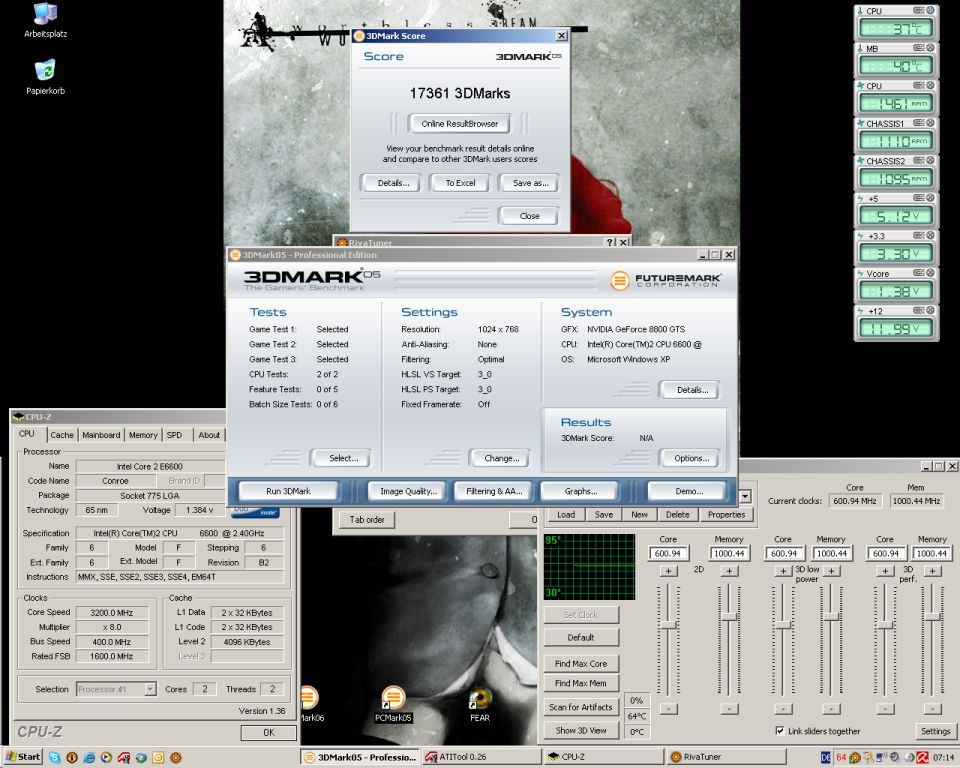
Task: Click the media player quick launch icon
Action: (106, 757)
